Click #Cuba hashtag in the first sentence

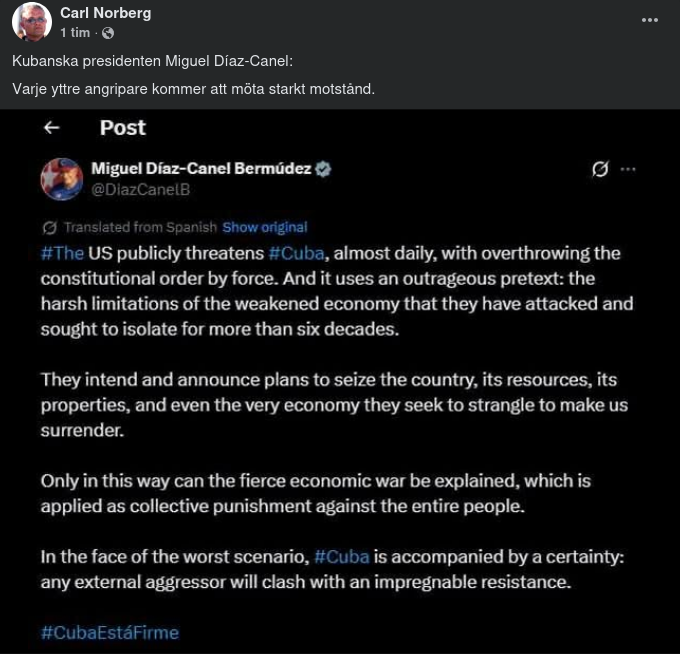click(296, 253)
